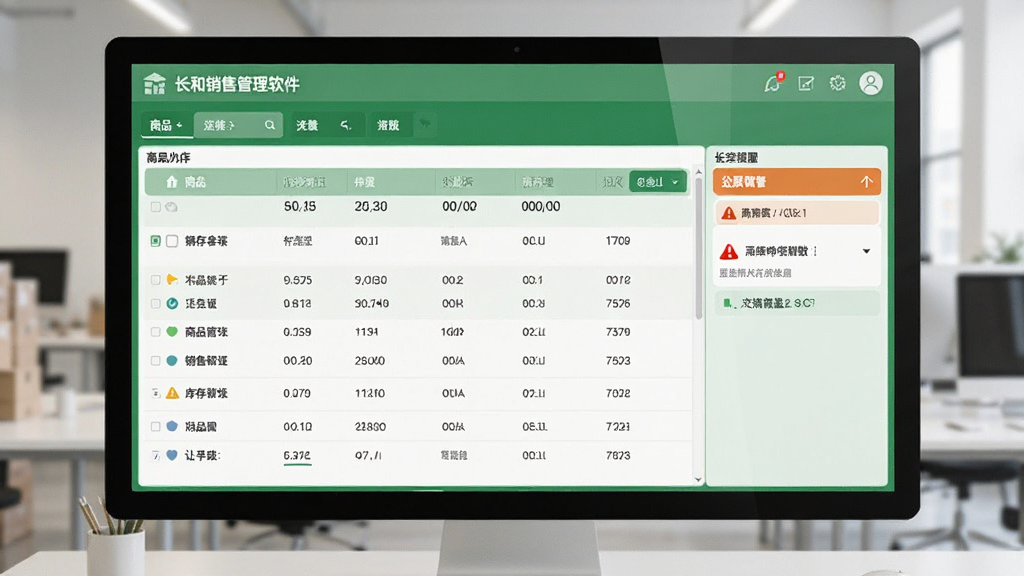Image resolution: width=1024 pixels, height=576 pixels.
Task: Click the light green item in the side panel
Action: (797, 303)
